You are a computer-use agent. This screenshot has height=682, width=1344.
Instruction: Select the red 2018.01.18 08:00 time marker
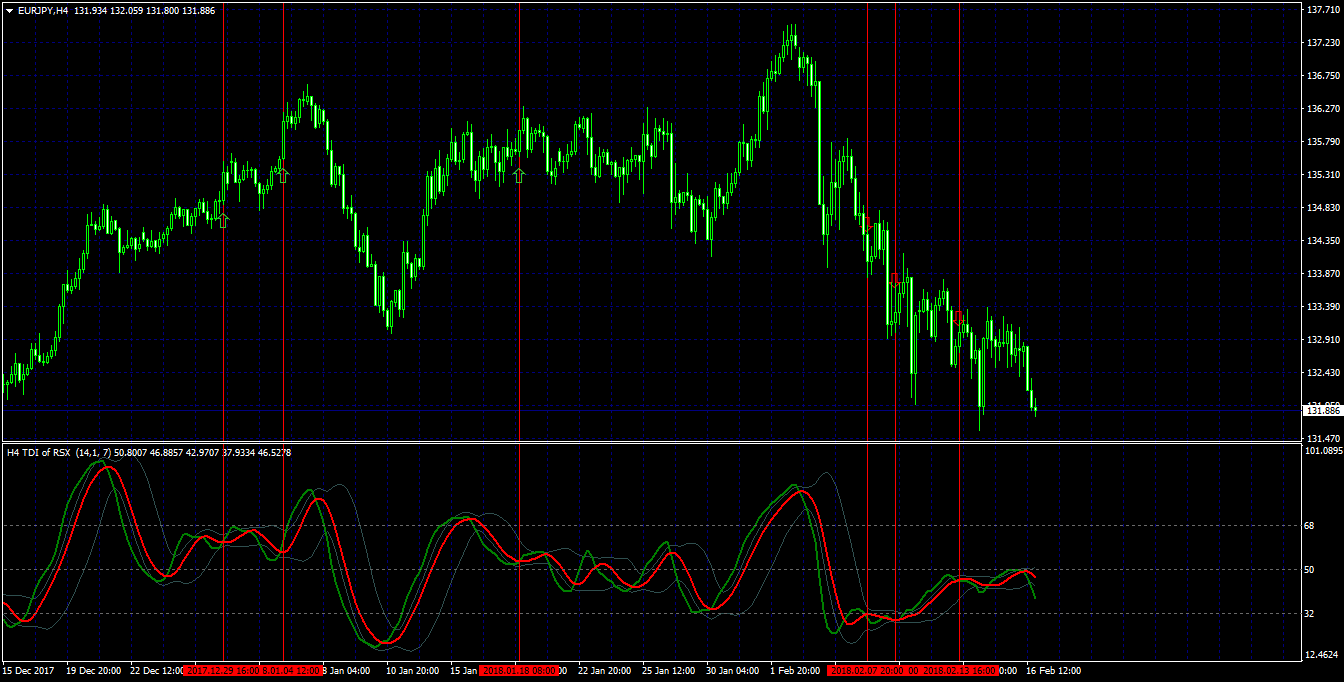519,671
